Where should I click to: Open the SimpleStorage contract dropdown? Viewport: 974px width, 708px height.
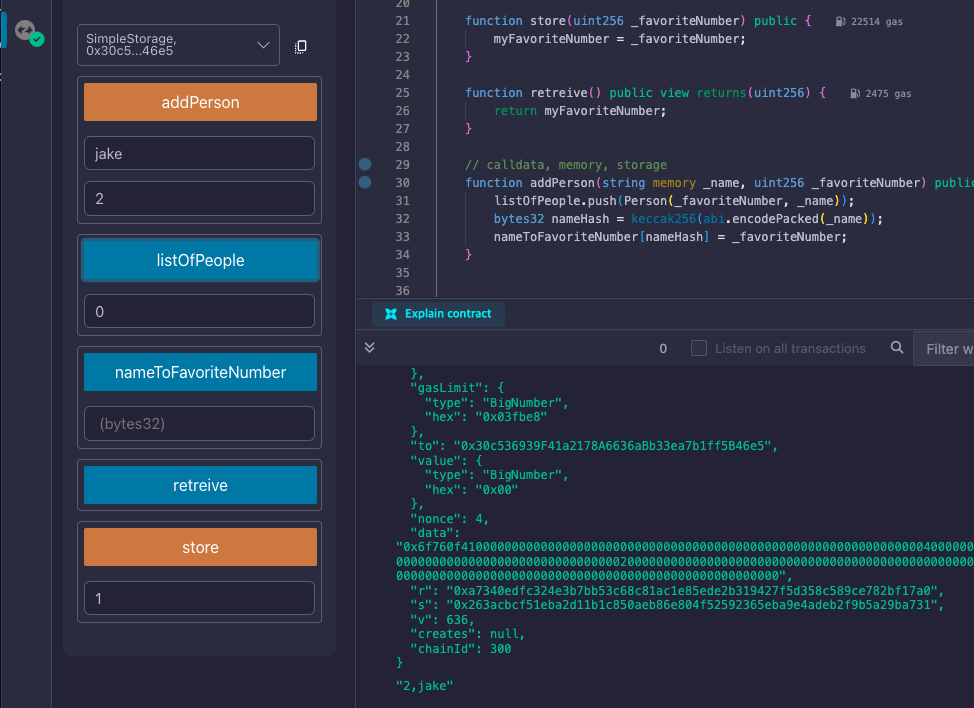tap(178, 45)
